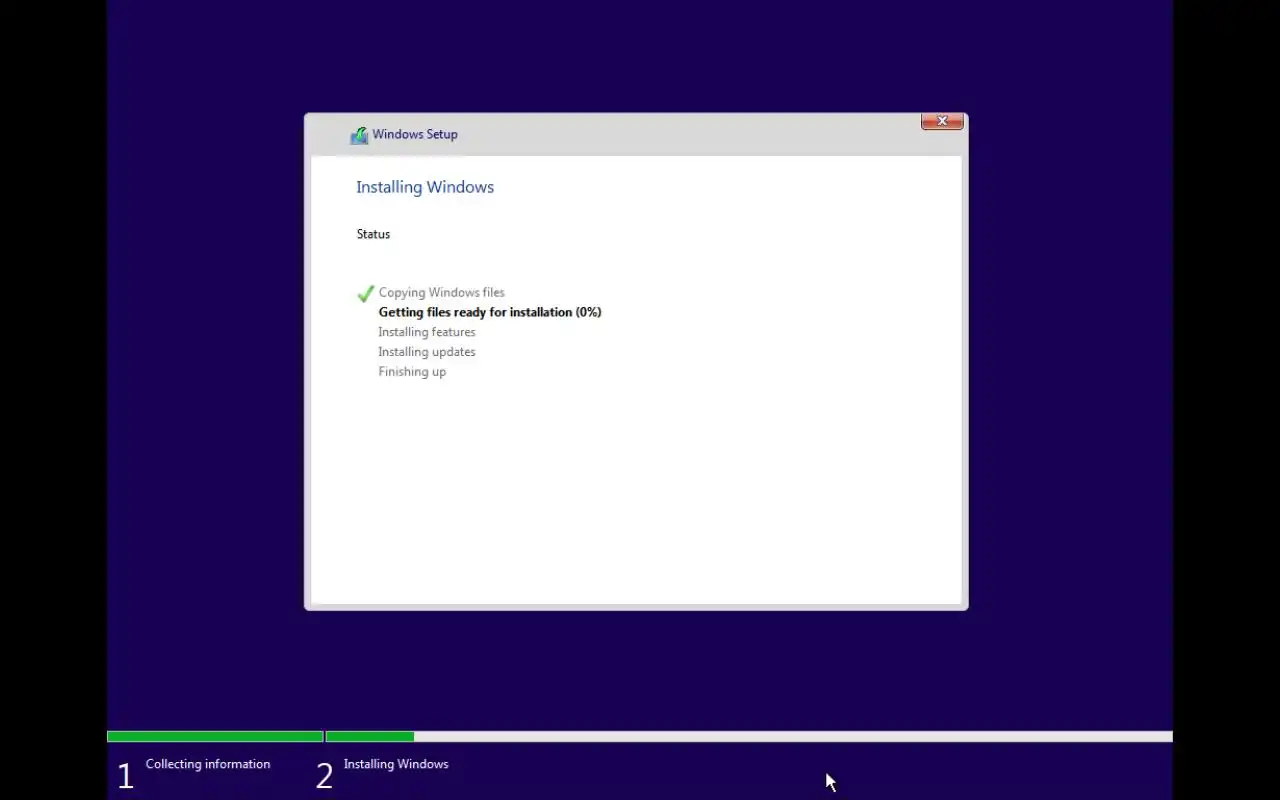Click "Getting files ready for installation (0%)"
The height and width of the screenshot is (800, 1280).
490,312
